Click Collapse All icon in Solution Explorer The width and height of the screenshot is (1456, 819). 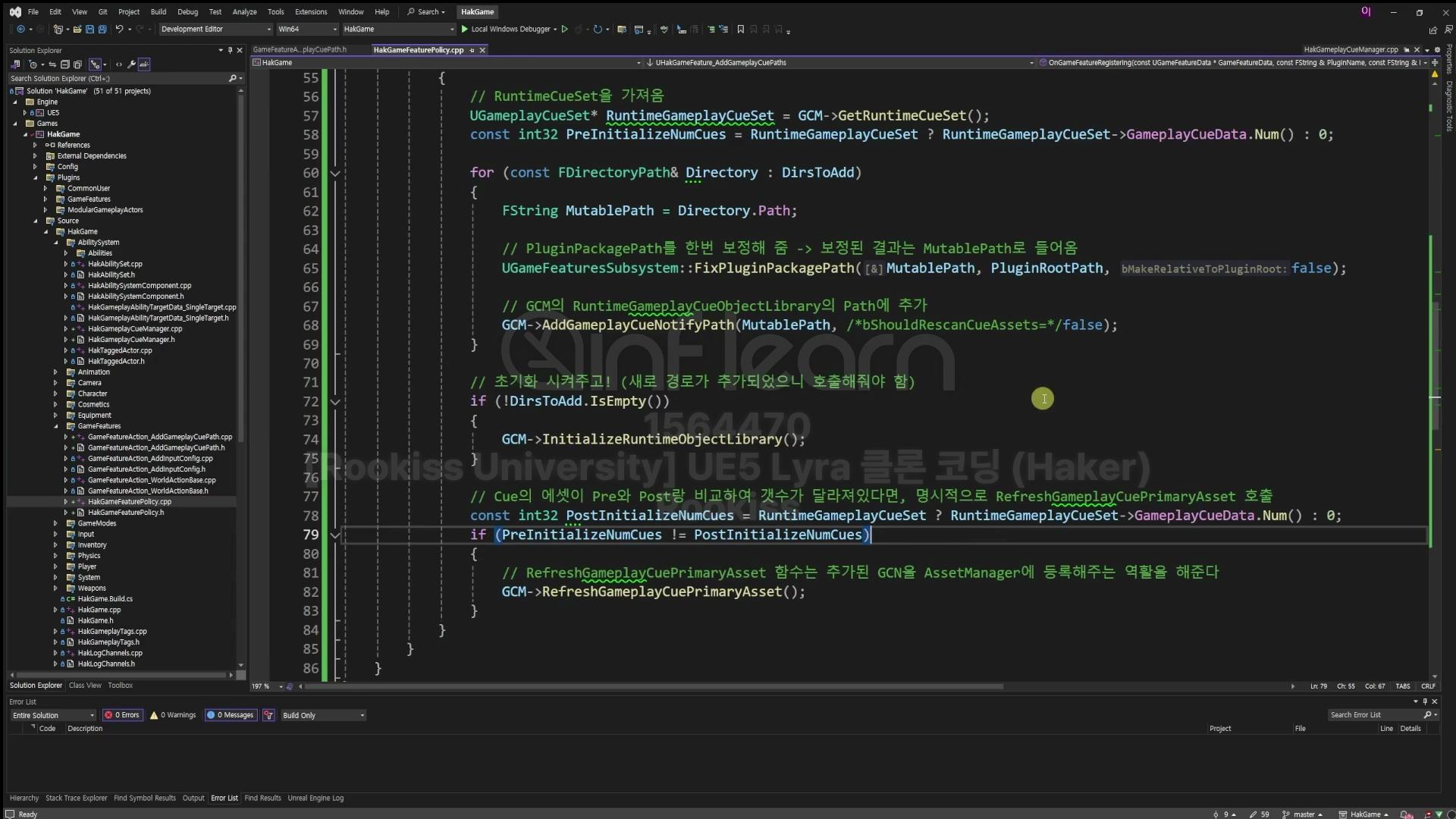65,64
